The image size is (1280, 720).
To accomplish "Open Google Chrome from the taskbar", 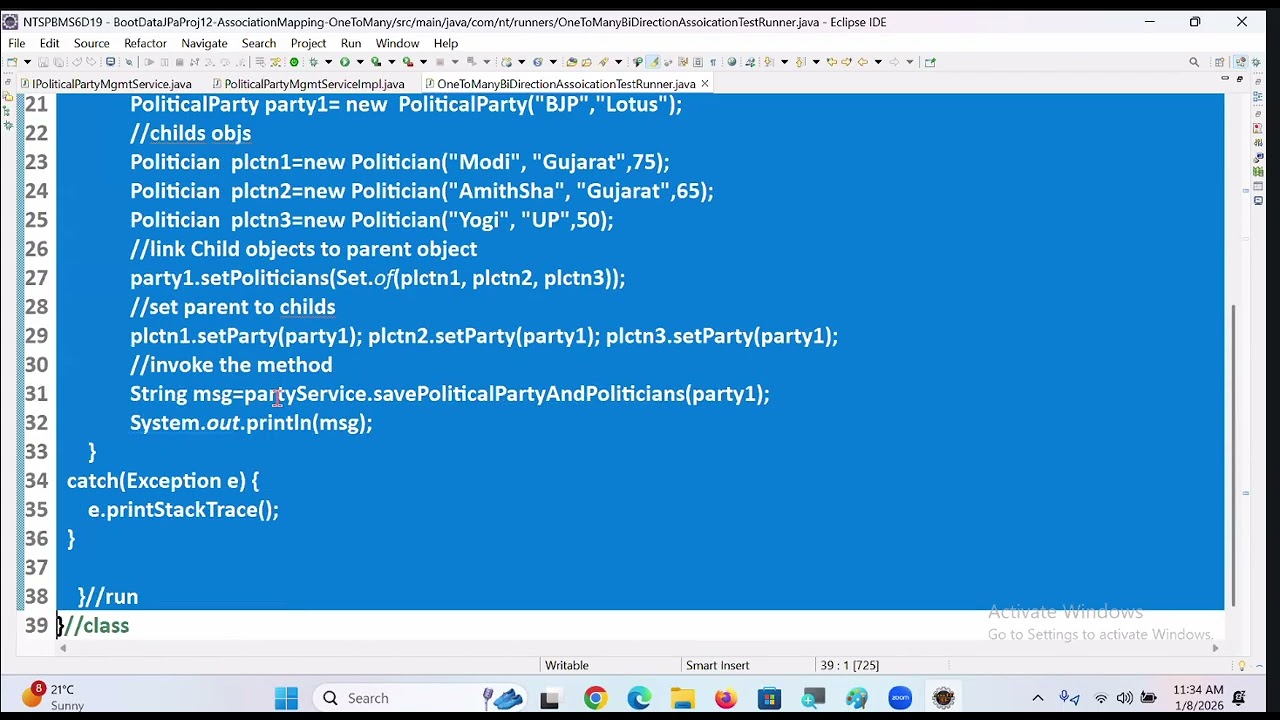I will (x=595, y=698).
